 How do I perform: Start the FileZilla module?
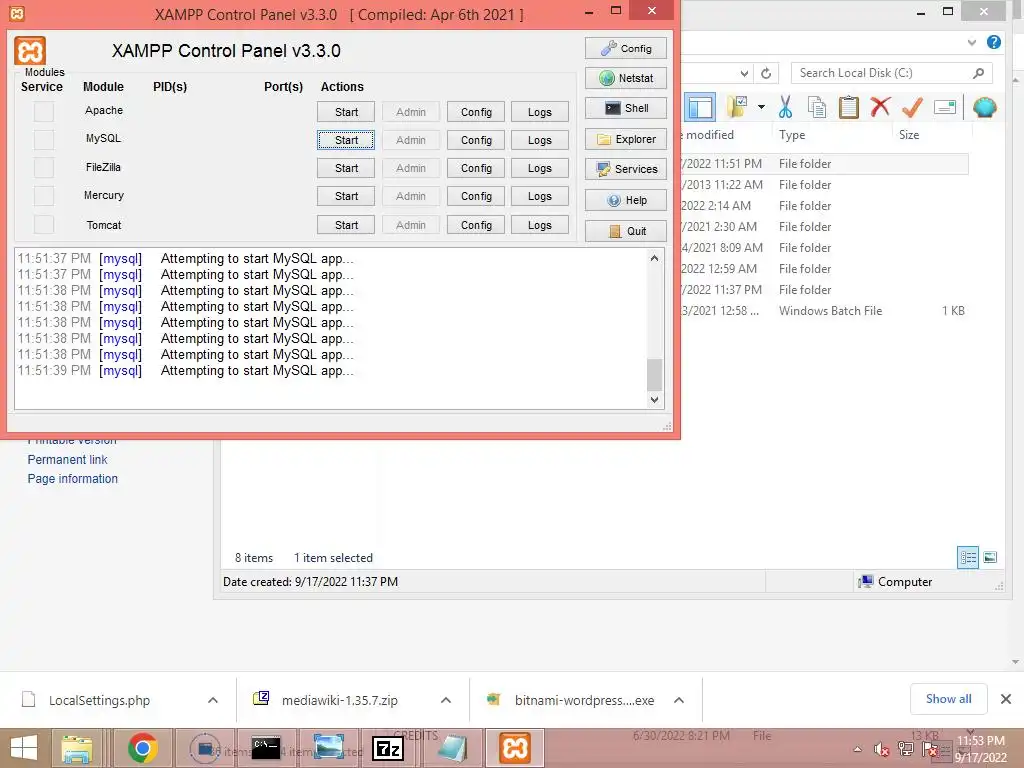point(346,168)
